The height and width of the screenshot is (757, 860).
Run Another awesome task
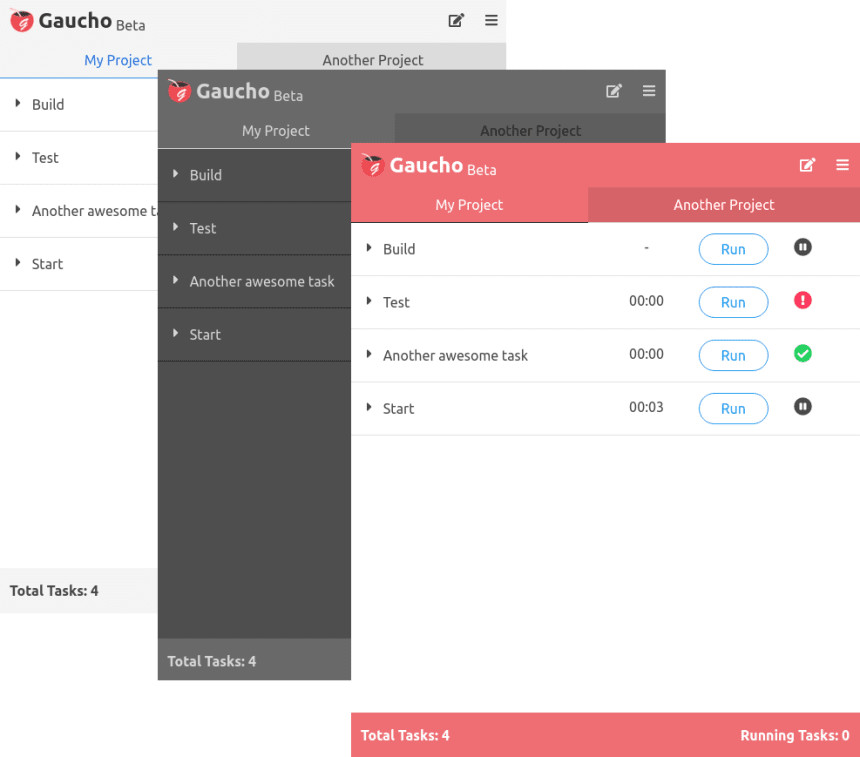tap(733, 355)
